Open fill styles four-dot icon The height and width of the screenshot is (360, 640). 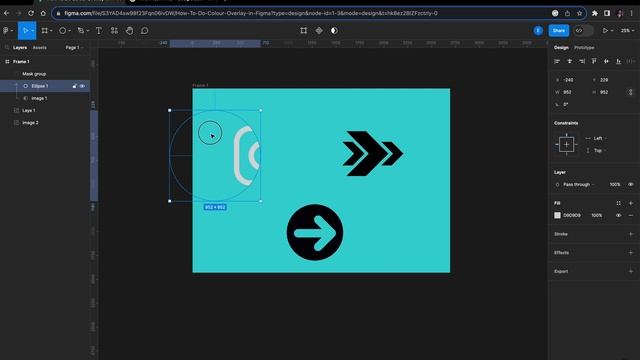[x=618, y=203]
